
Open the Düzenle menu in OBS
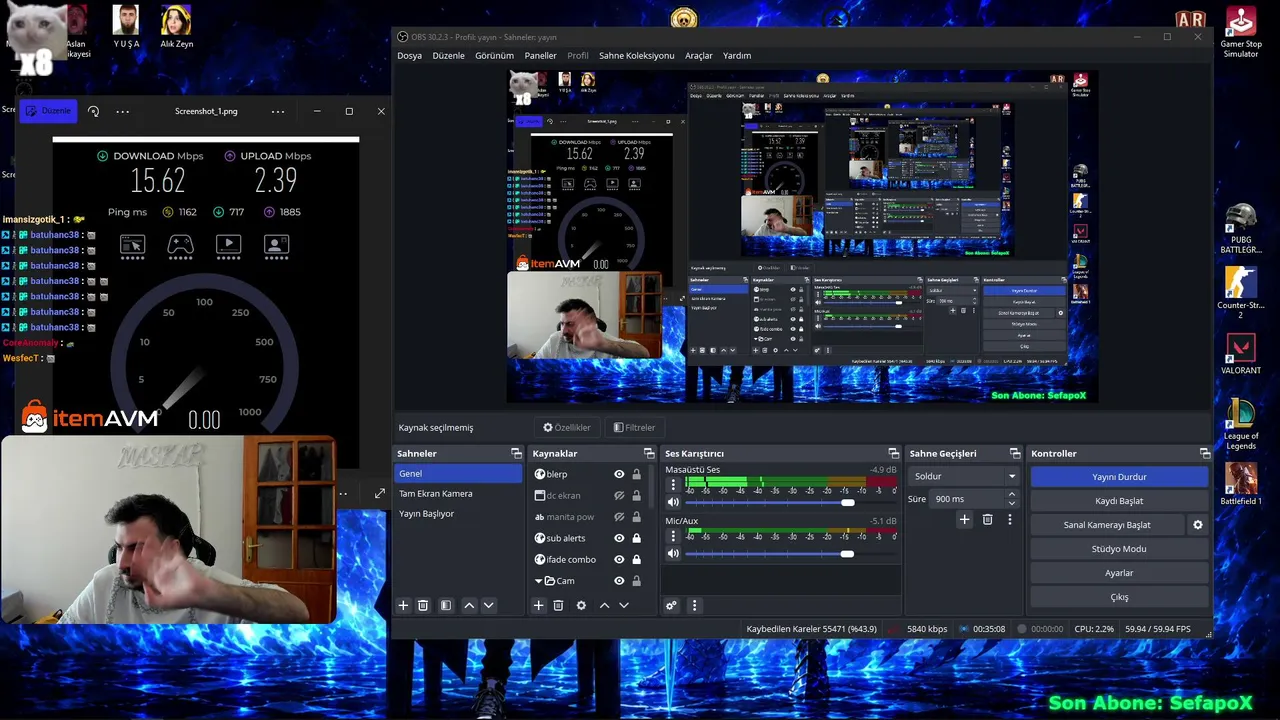pos(448,56)
